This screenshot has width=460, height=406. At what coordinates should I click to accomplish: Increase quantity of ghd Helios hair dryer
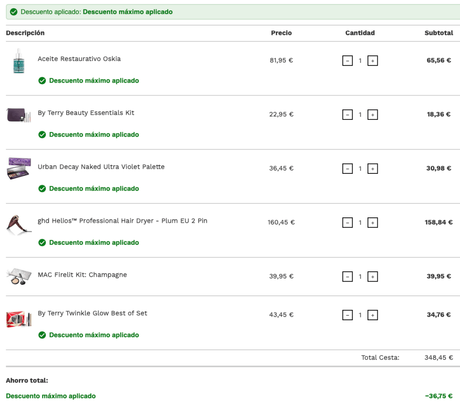coord(372,223)
